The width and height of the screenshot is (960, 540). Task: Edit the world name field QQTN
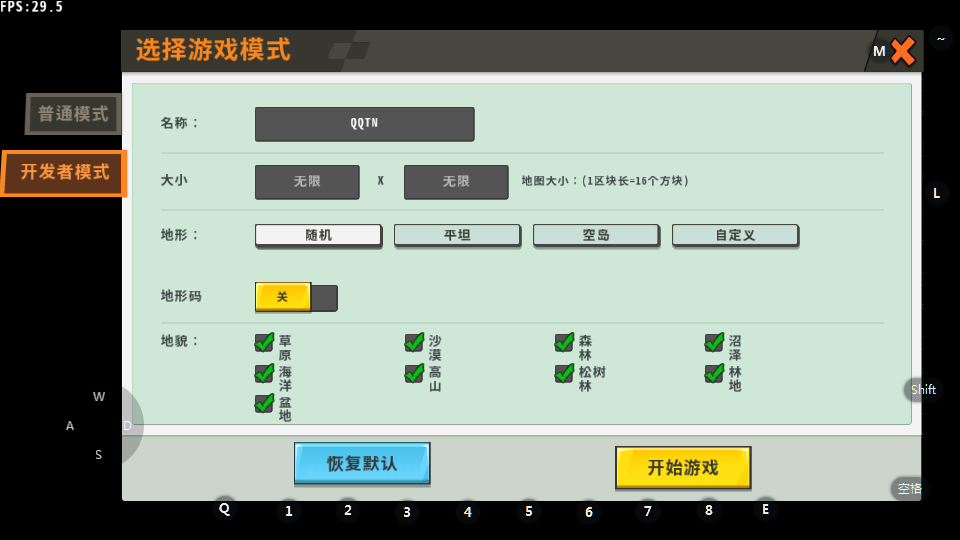tap(364, 124)
